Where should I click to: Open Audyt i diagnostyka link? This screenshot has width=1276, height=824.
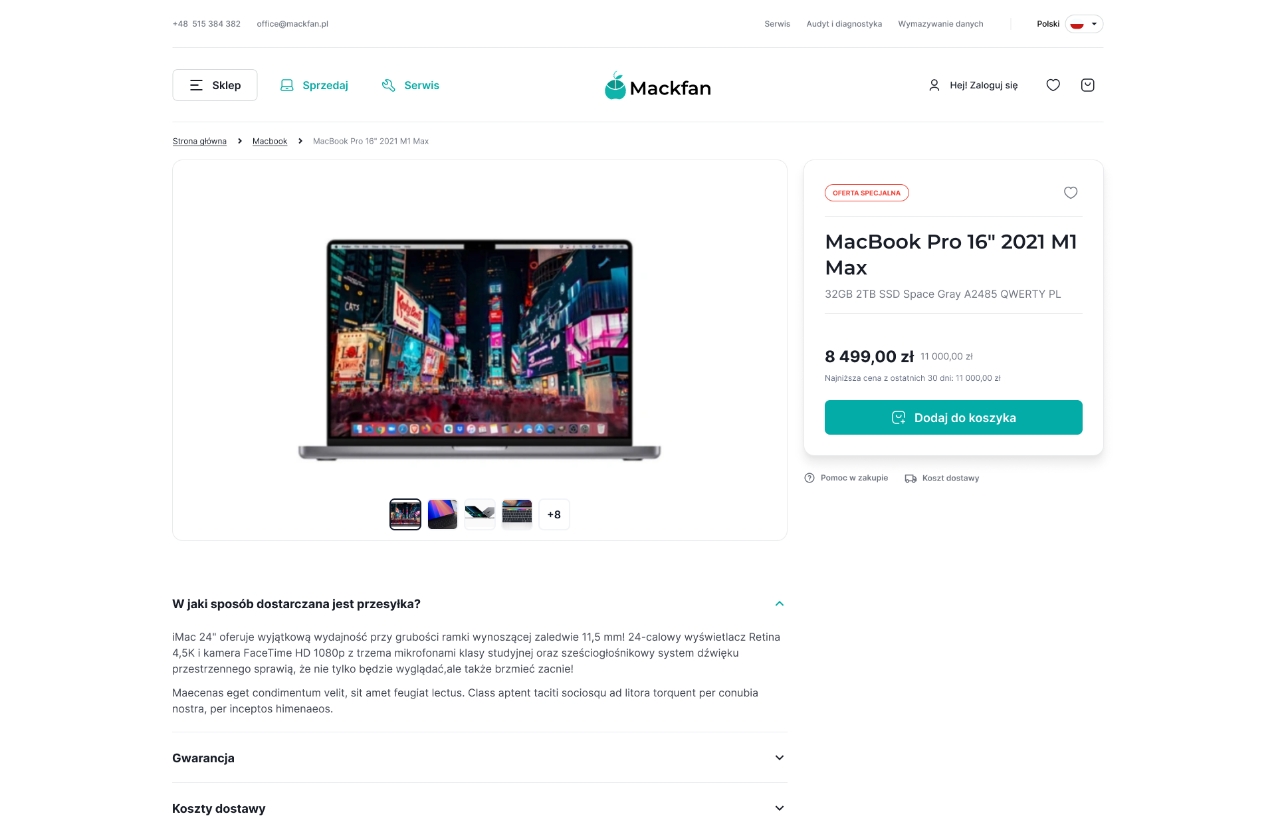(x=844, y=24)
